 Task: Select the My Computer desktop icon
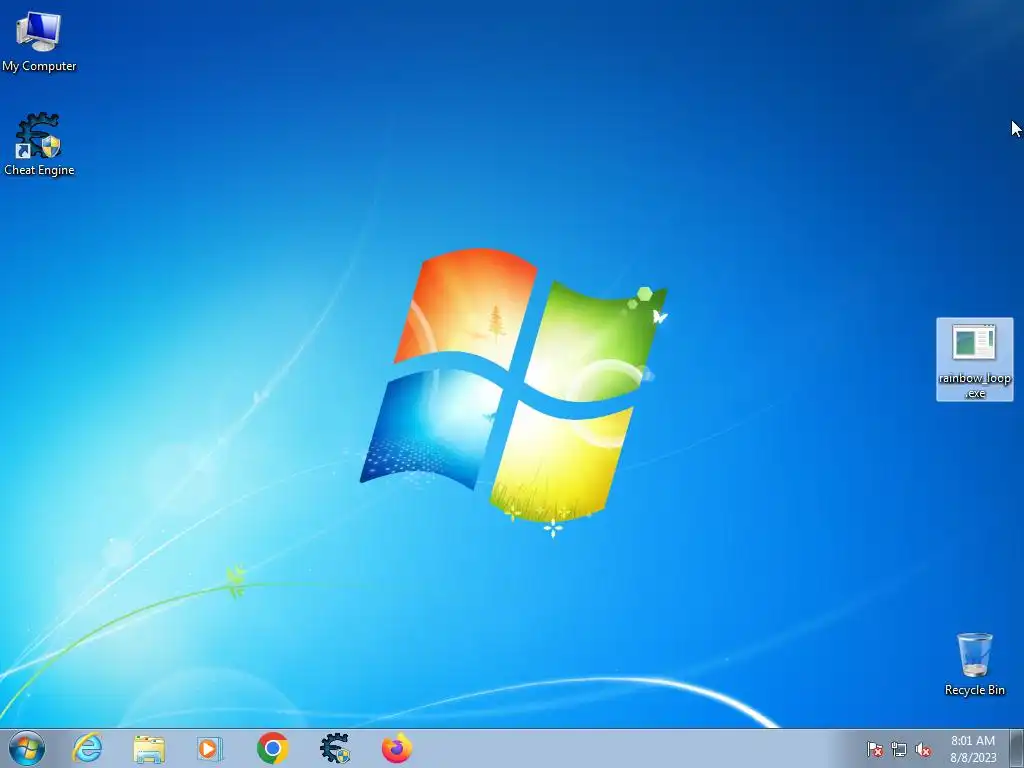[x=39, y=40]
